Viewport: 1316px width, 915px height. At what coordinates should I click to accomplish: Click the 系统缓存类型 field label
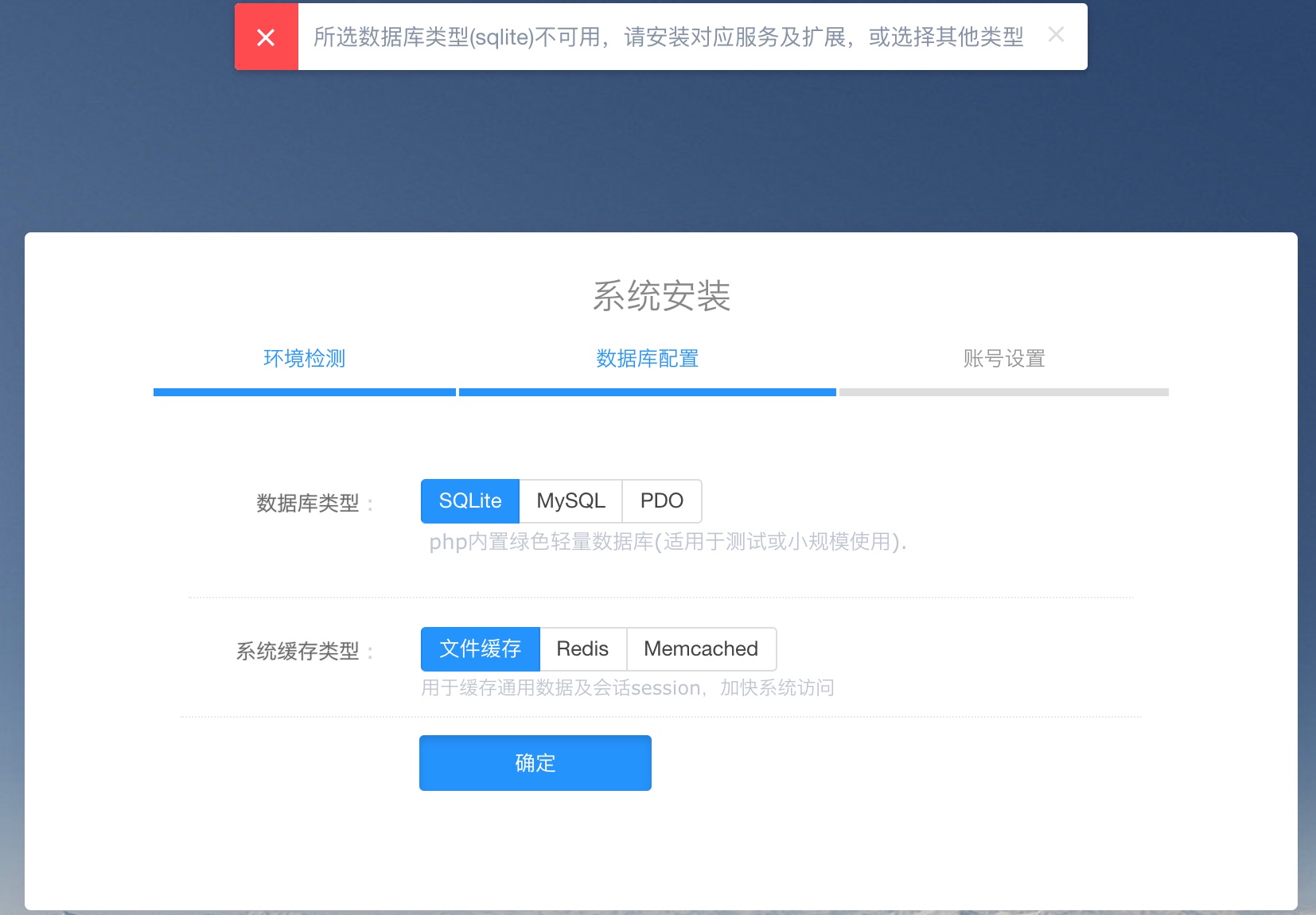[298, 652]
